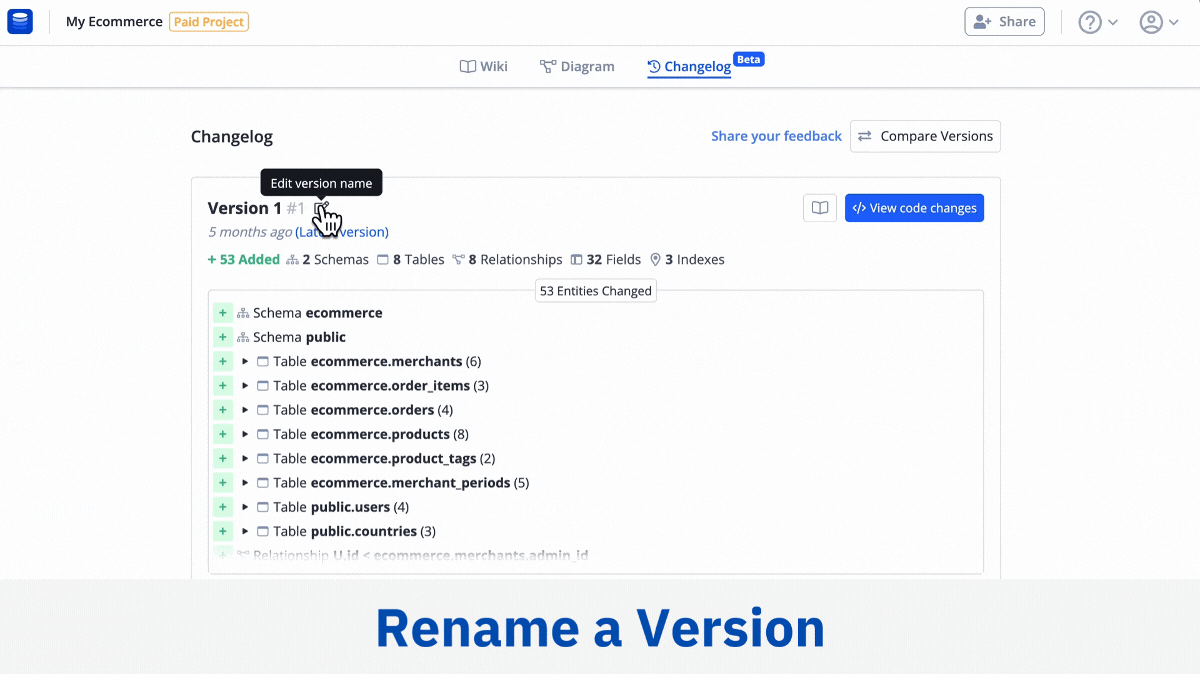Click View code changes button
This screenshot has height=674, width=1200.
pyautogui.click(x=914, y=208)
